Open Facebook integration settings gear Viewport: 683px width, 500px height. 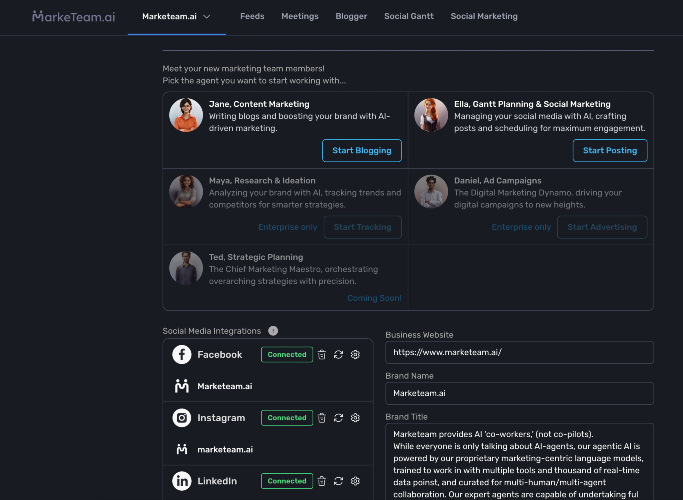point(355,355)
